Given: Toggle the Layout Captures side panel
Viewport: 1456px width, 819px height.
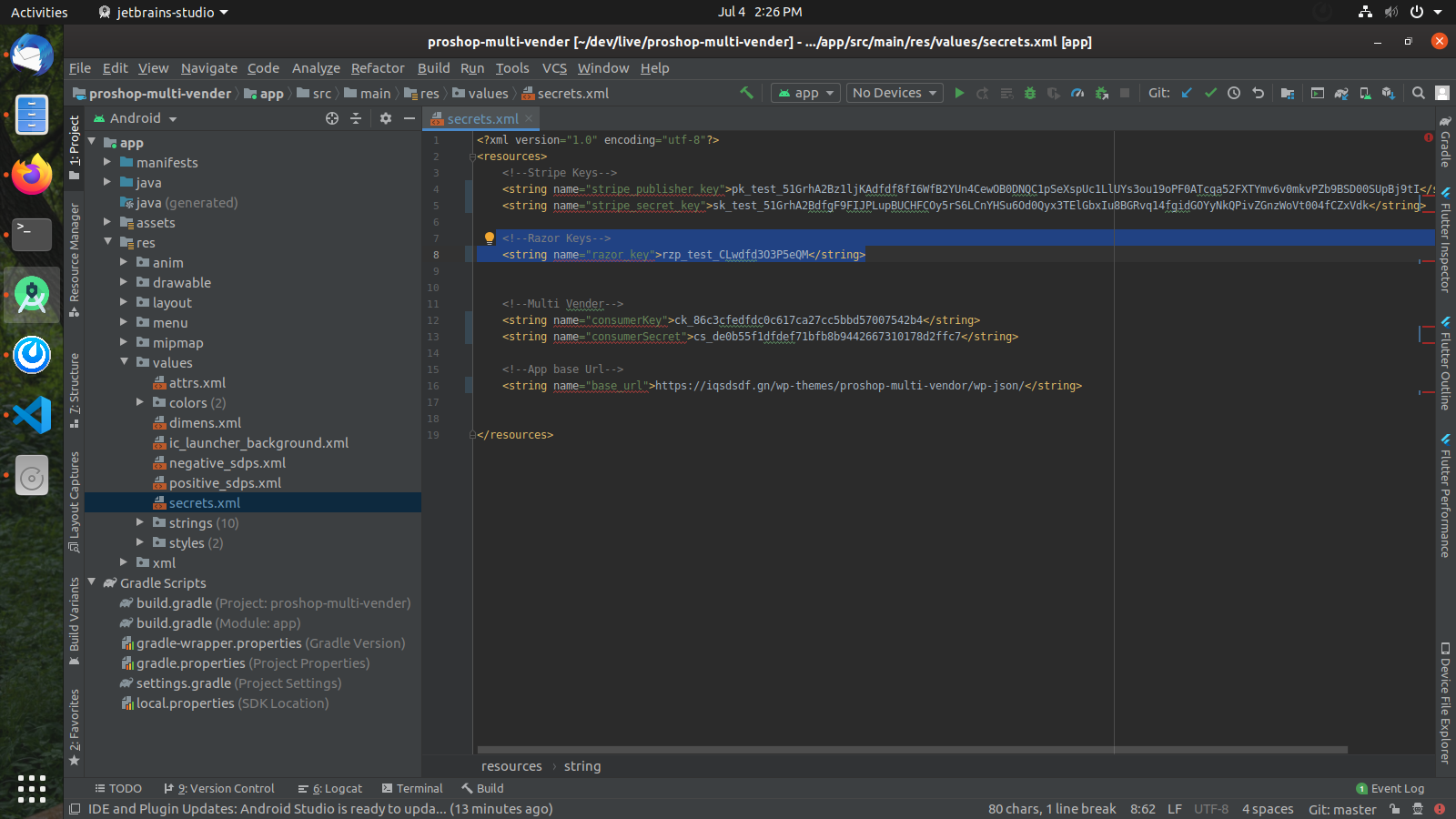Looking at the screenshot, I should point(75,502).
